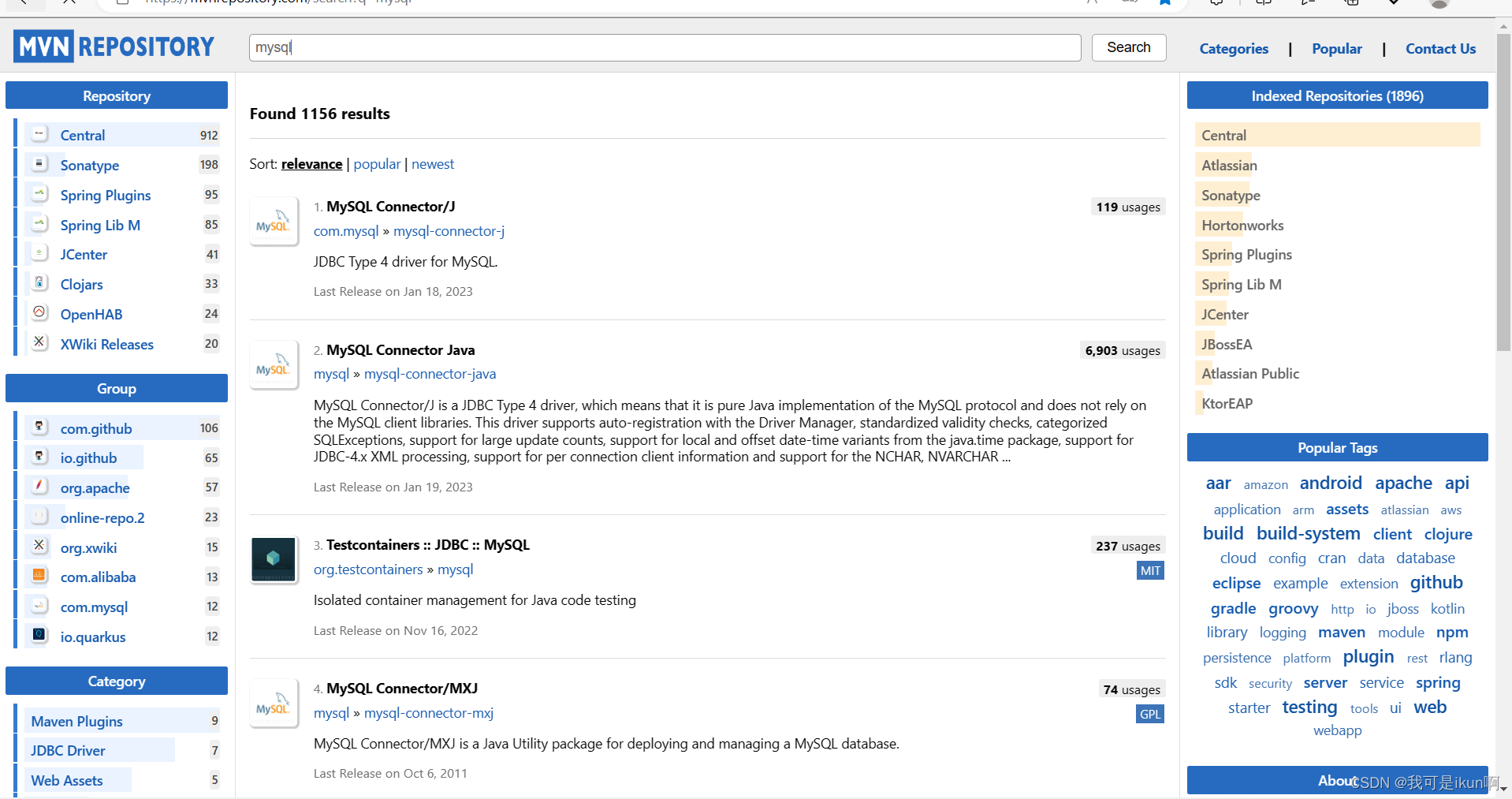Click the com.alibaba group icon
The width and height of the screenshot is (1512, 799).
coord(39,576)
